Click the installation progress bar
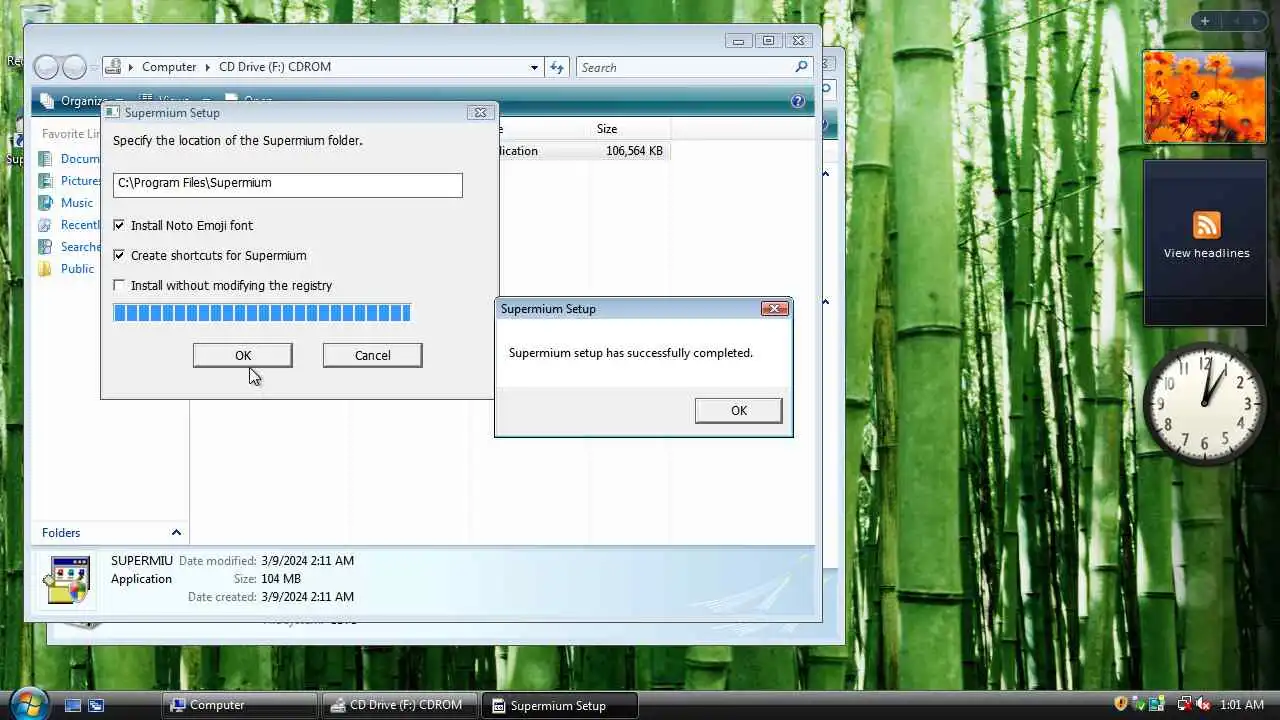1280x720 pixels. [x=262, y=313]
